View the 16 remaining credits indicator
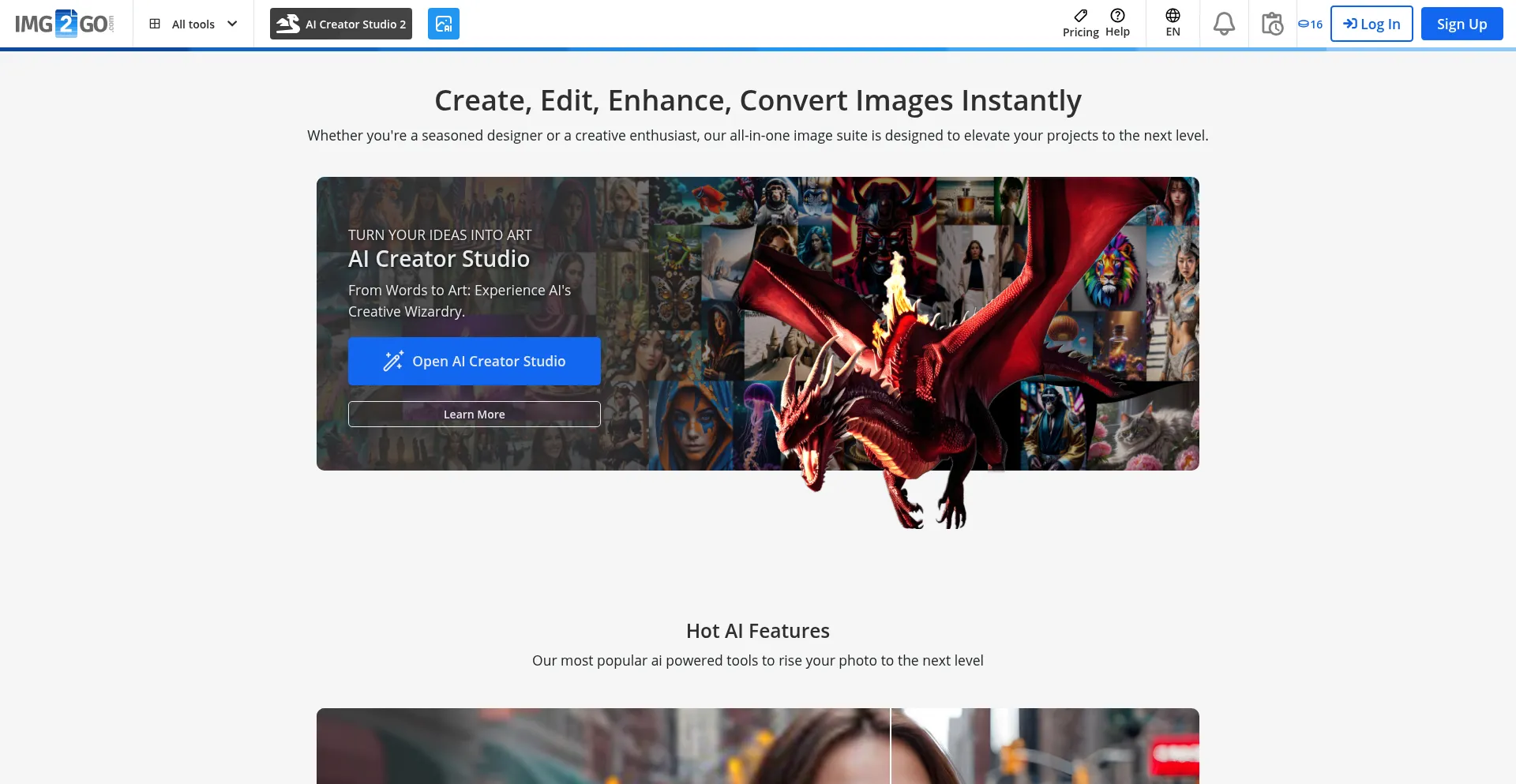The height and width of the screenshot is (784, 1516). pyautogui.click(x=1311, y=24)
